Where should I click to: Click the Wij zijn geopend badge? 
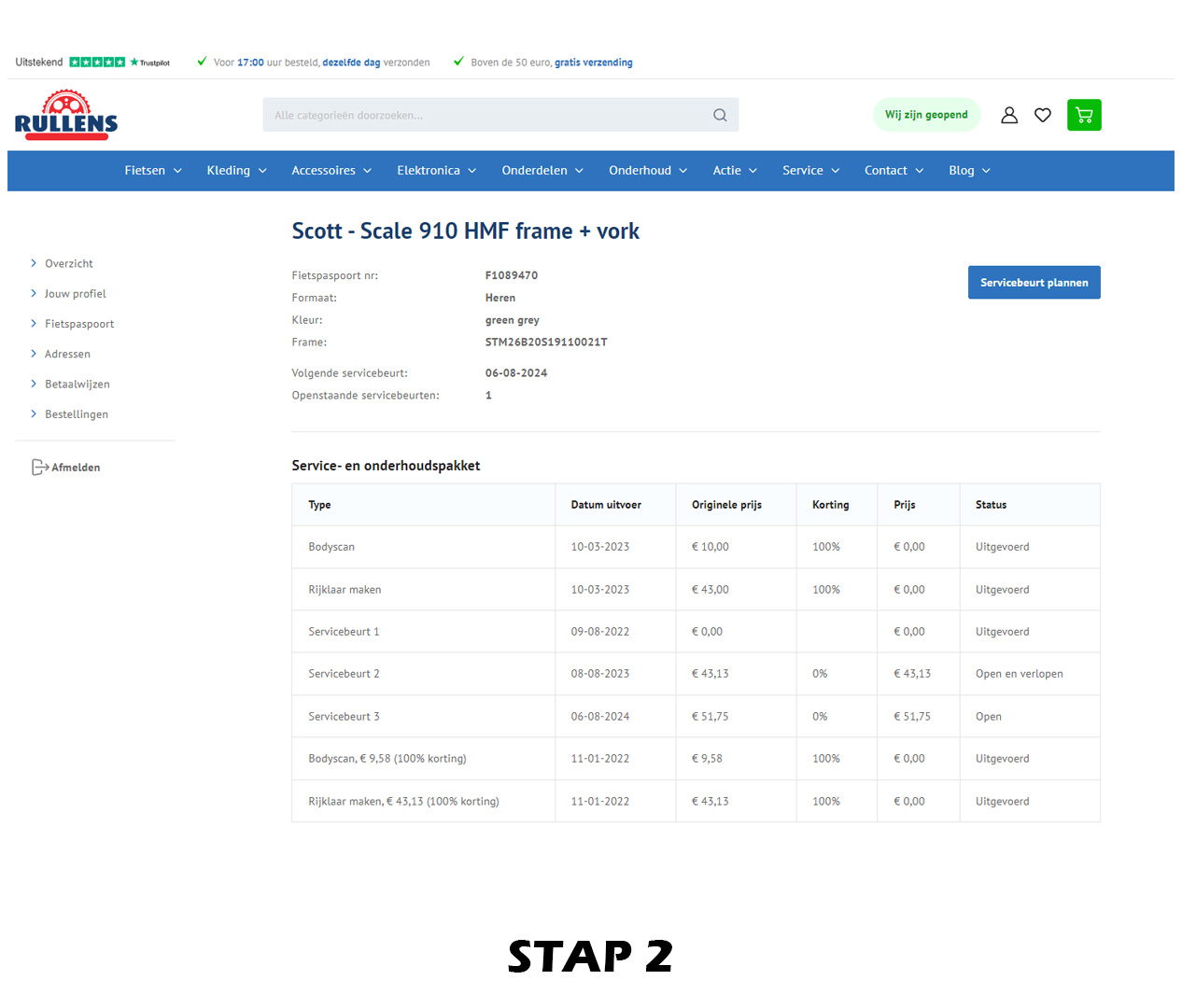coord(926,115)
